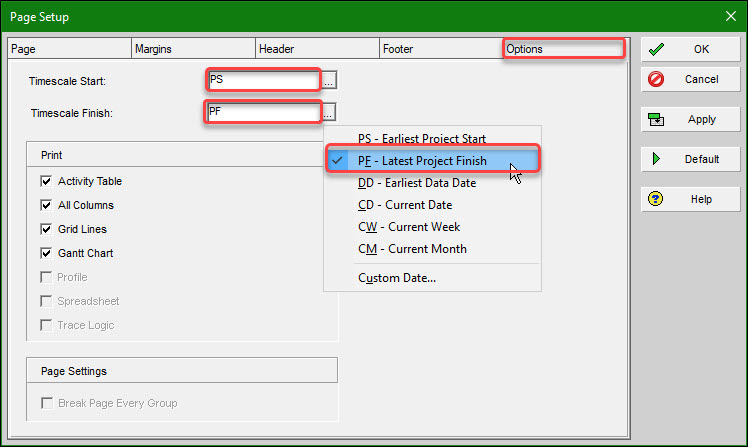This screenshot has width=748, height=447.
Task: Click the yellow Help question icon
Action: tap(657, 199)
